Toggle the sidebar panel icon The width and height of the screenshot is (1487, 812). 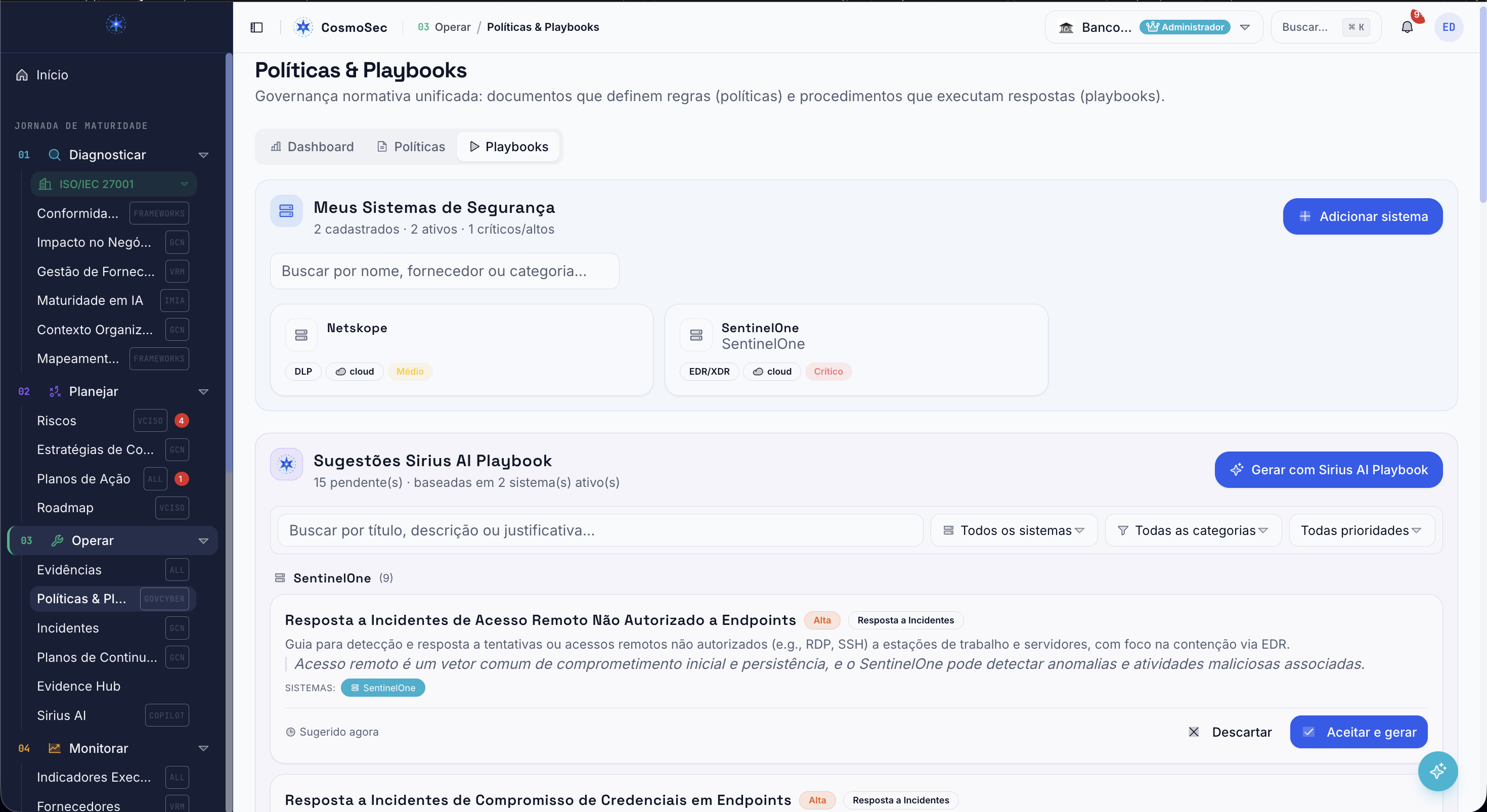coord(256,27)
